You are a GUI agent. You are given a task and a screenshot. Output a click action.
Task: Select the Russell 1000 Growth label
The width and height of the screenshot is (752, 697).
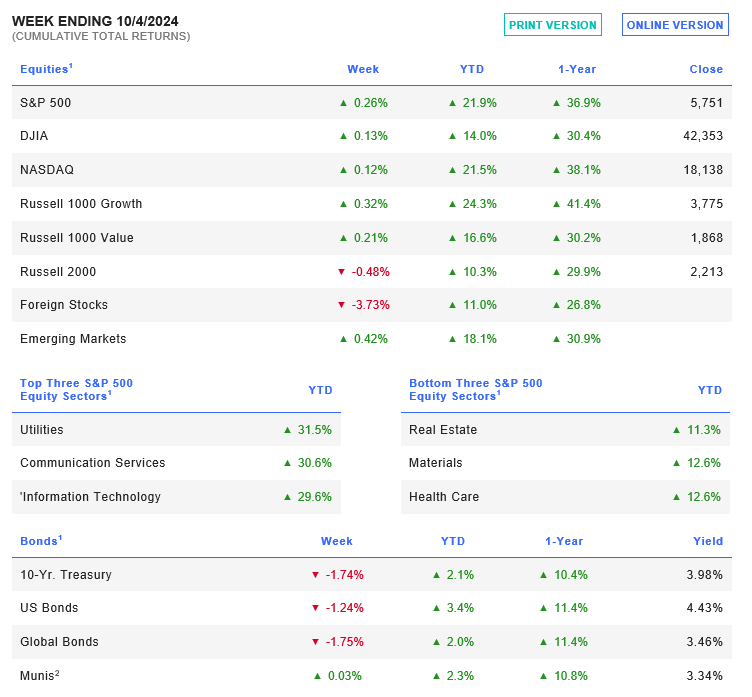click(81, 204)
